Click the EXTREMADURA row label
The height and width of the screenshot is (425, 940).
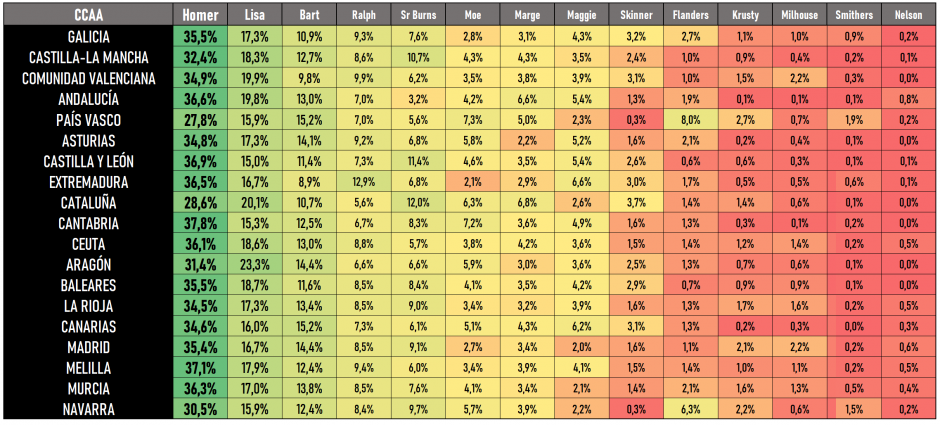point(86,182)
